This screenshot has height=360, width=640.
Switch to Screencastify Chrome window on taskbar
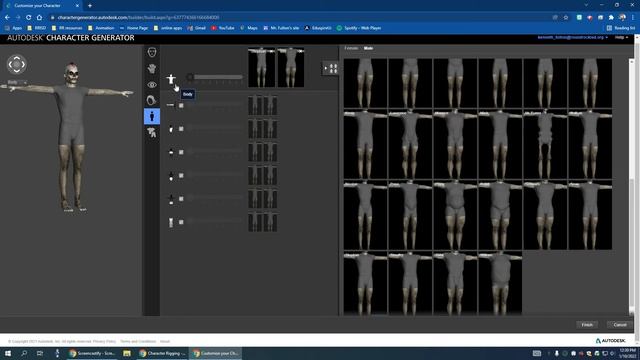[93, 353]
